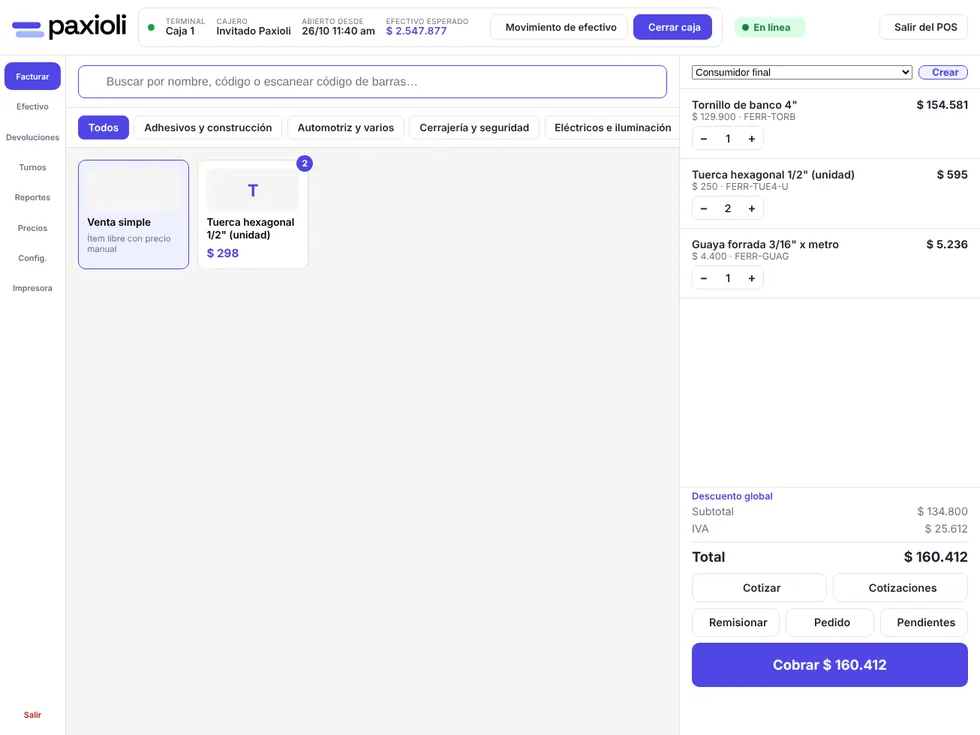Click the En línea status badge
Image resolution: width=980 pixels, height=735 pixels.
[770, 28]
